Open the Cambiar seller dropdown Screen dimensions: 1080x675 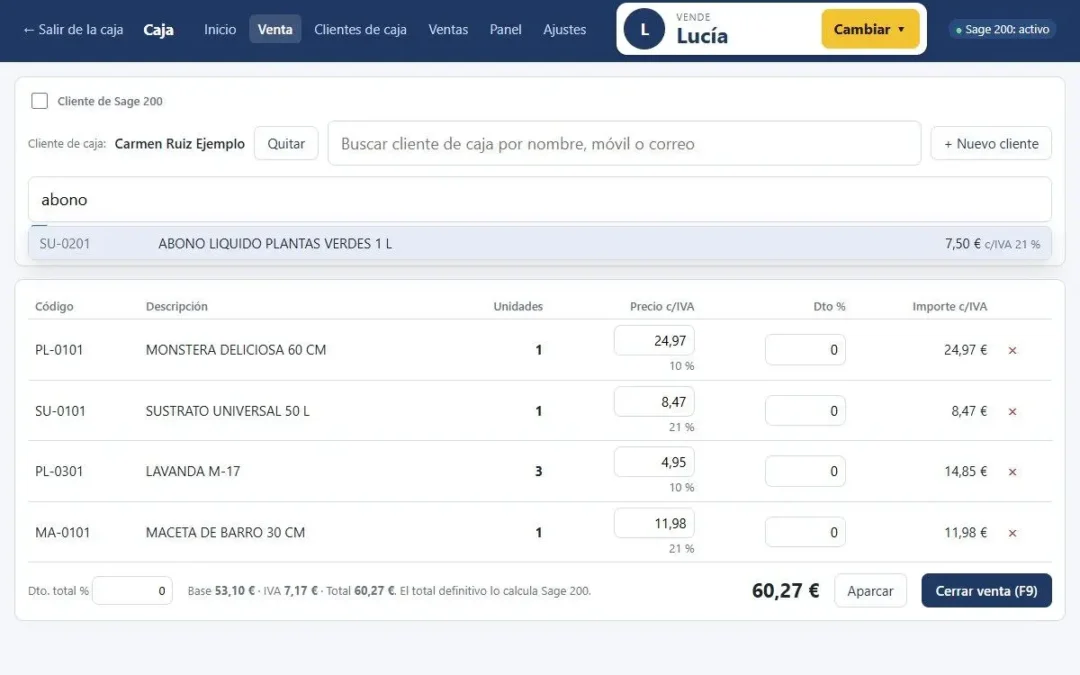pyautogui.click(x=870, y=29)
